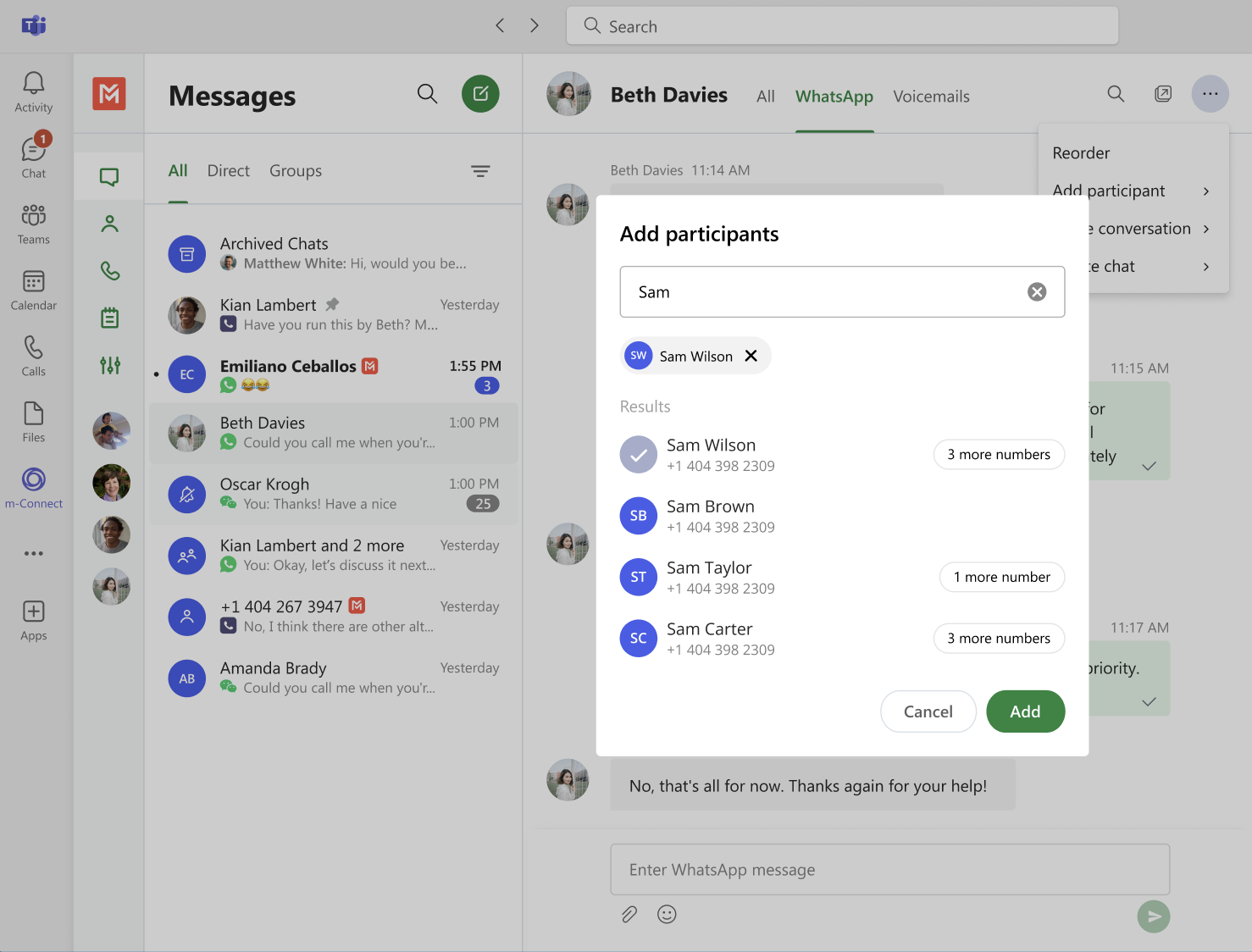Open the Calendar icon in sidebar
Image resolution: width=1252 pixels, height=952 pixels.
click(34, 290)
